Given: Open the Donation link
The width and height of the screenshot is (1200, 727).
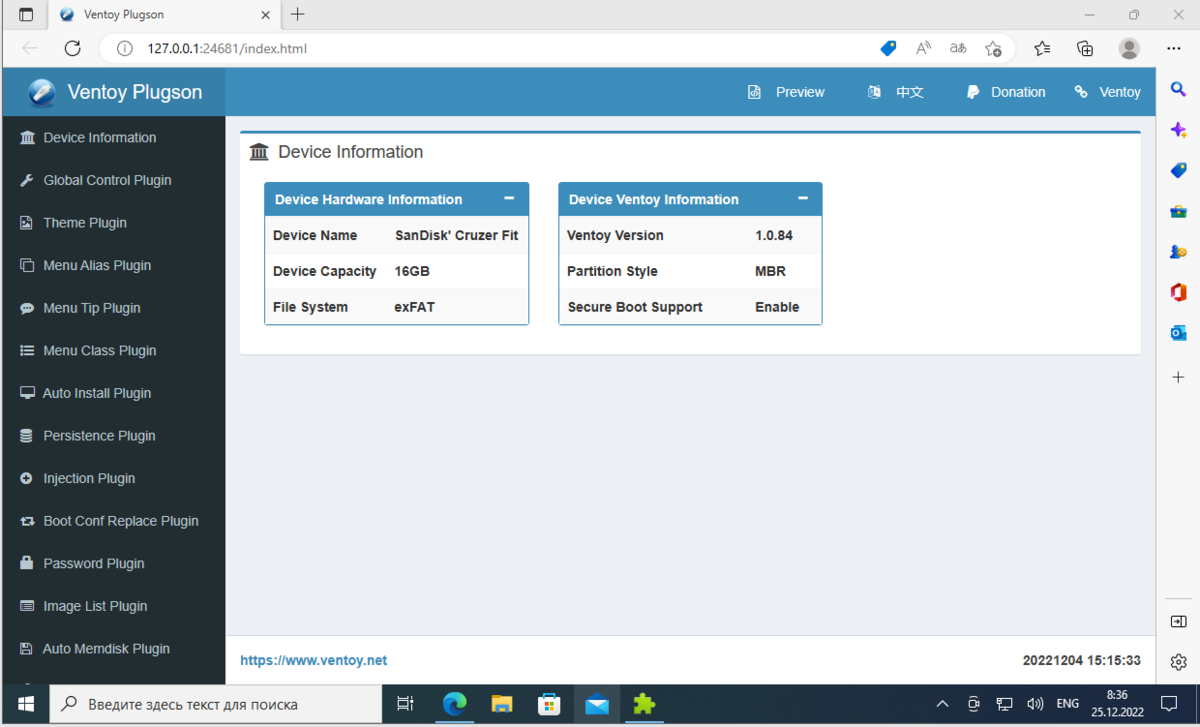Looking at the screenshot, I should click(x=1005, y=92).
